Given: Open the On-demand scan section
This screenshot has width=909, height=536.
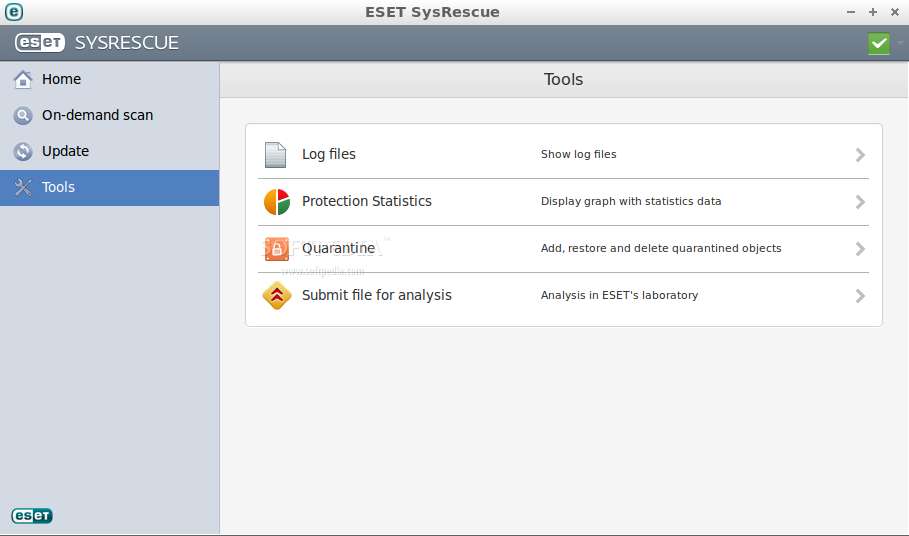Looking at the screenshot, I should 110,115.
